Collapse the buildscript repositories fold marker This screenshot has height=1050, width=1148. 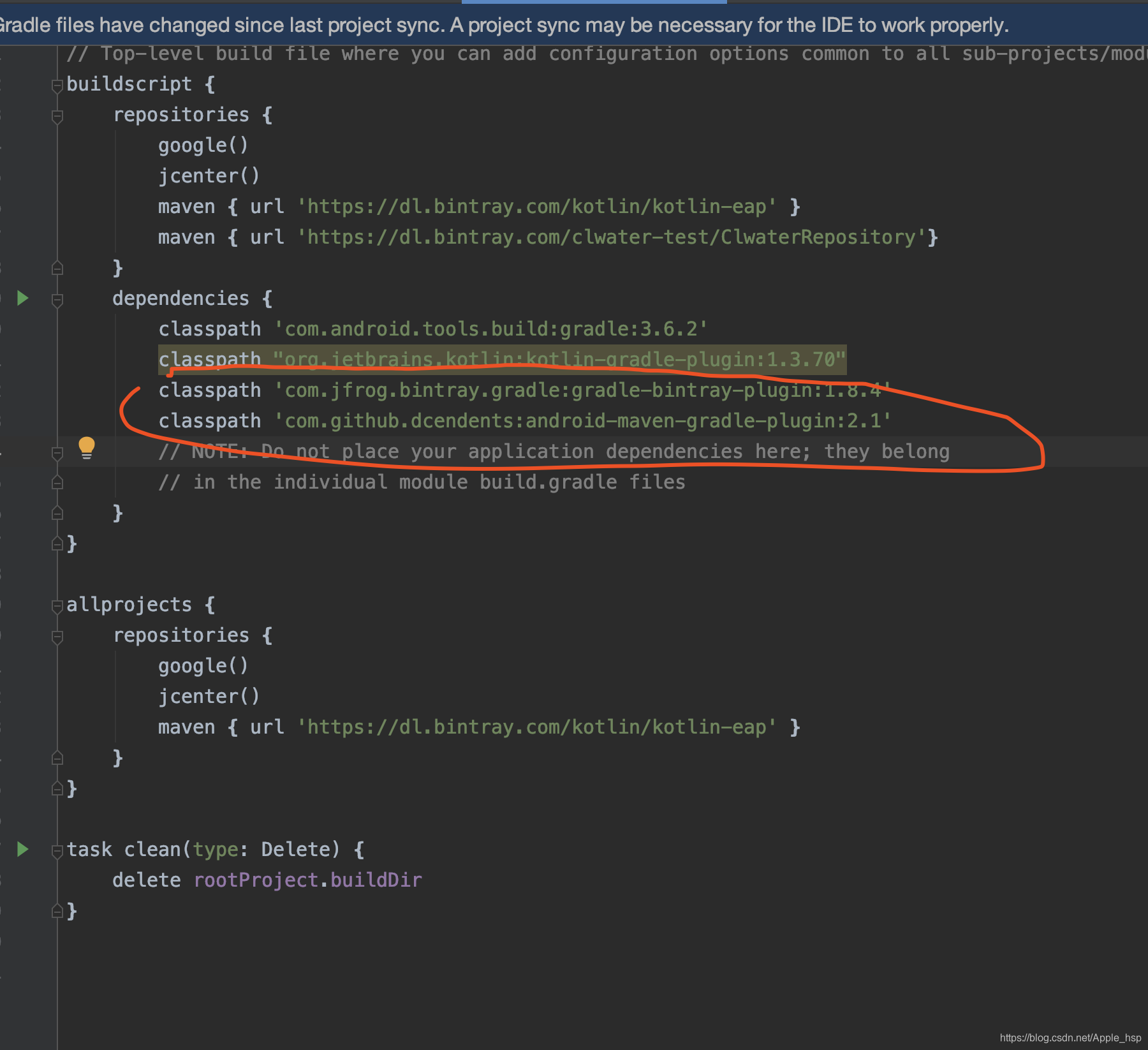point(57,116)
